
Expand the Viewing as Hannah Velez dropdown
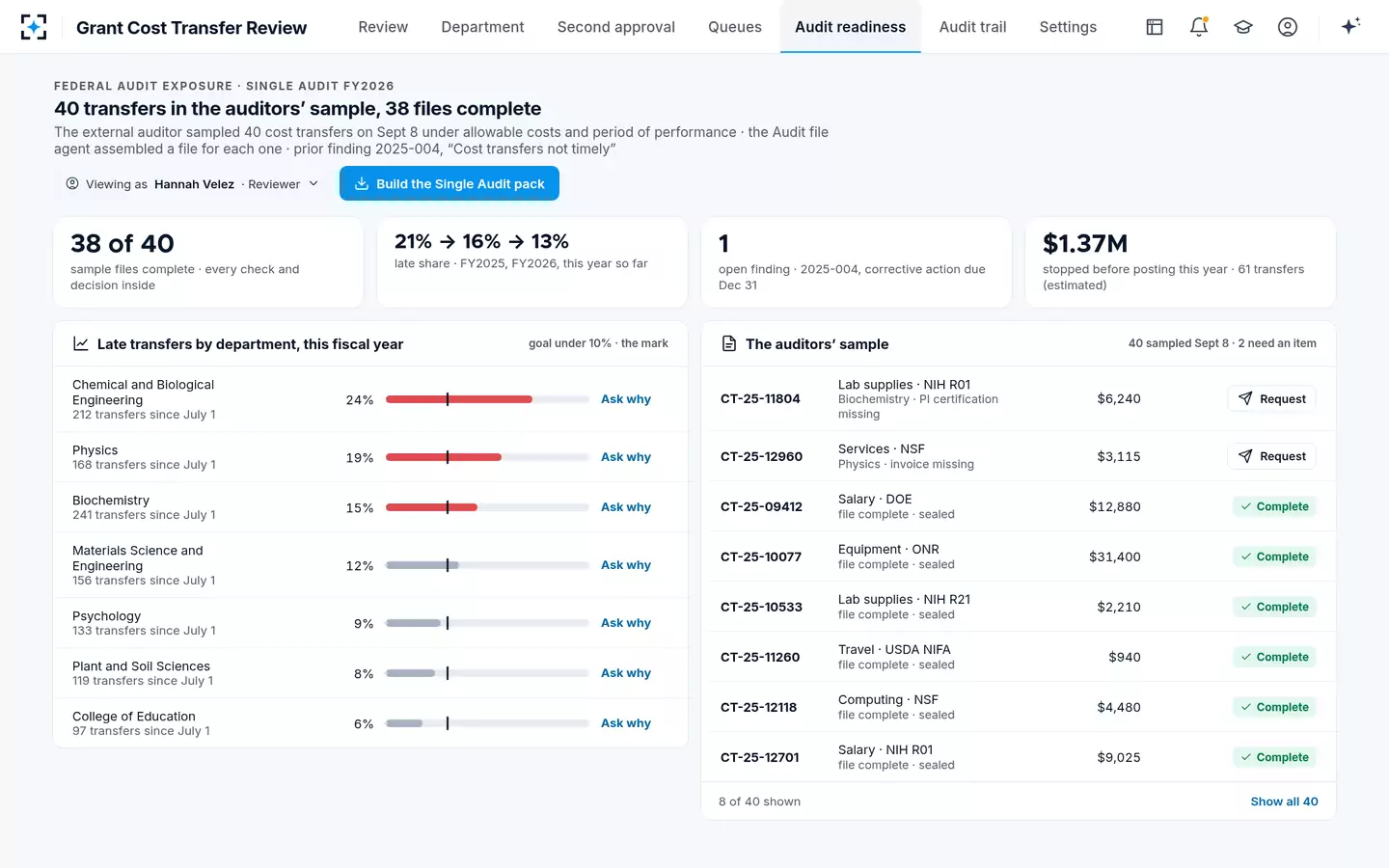tap(192, 183)
